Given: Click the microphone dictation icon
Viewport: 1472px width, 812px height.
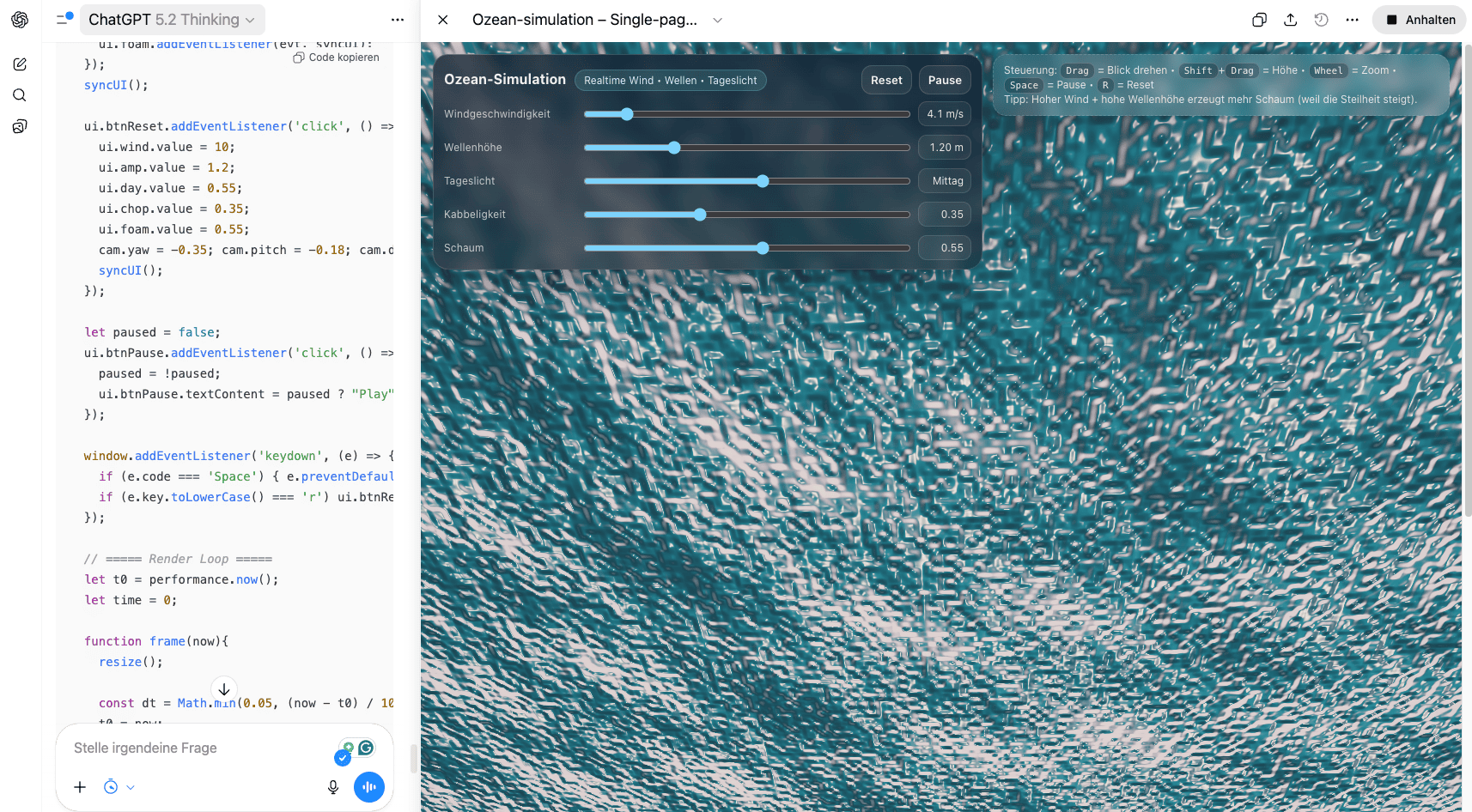Looking at the screenshot, I should pos(333,787).
